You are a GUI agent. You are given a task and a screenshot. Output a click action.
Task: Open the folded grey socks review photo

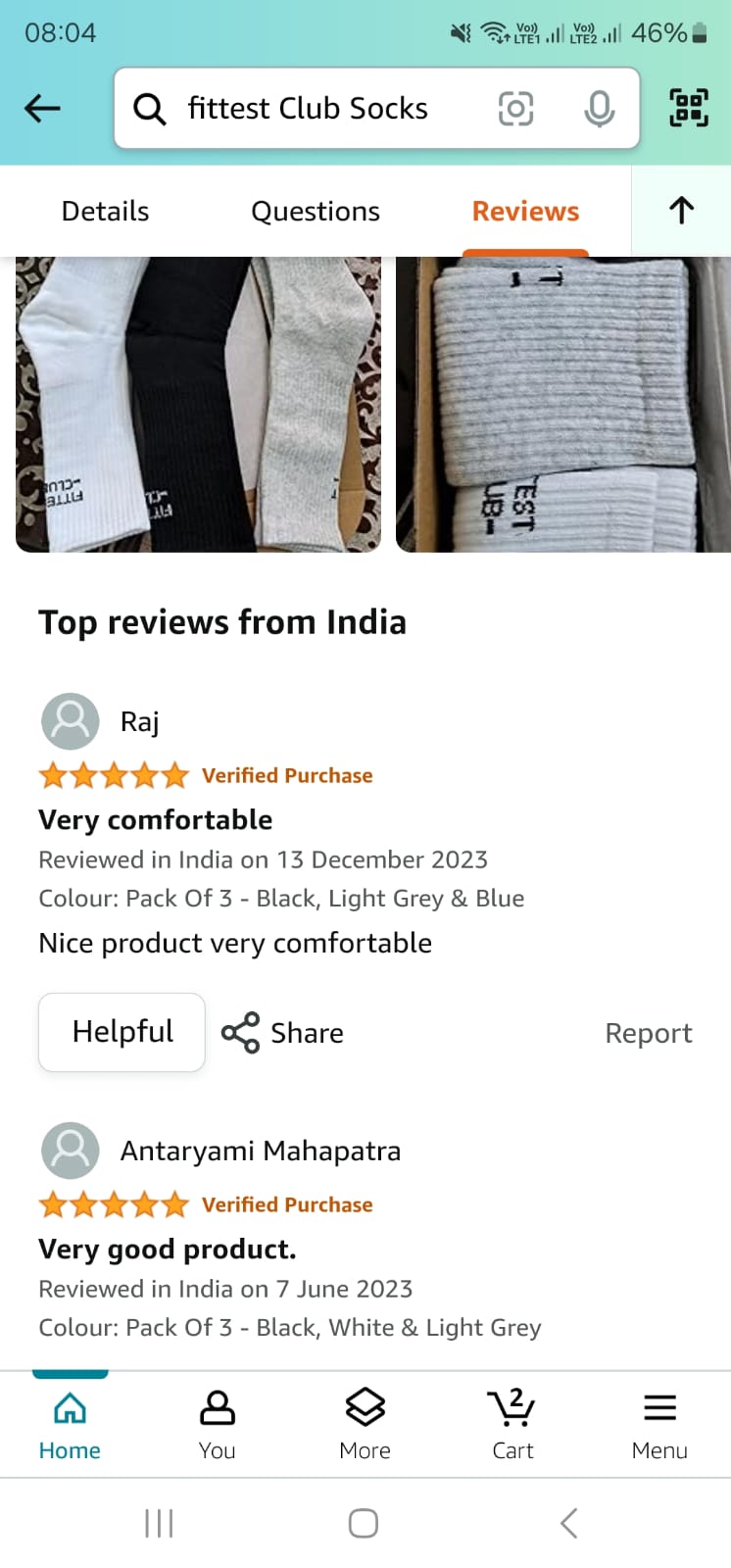[563, 405]
